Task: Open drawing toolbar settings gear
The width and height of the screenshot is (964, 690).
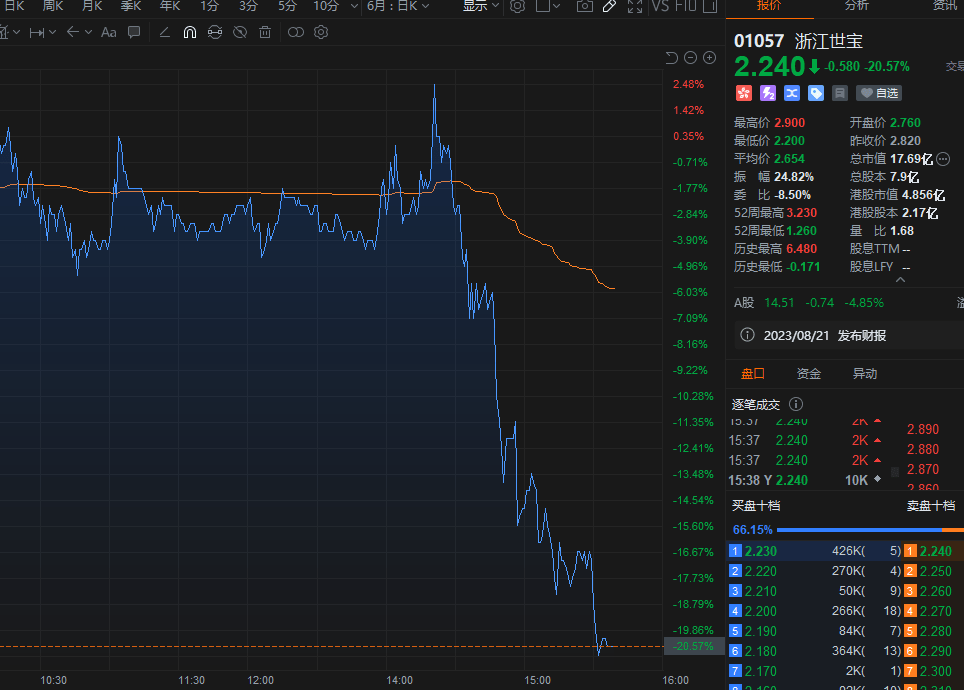Action: pos(321,32)
